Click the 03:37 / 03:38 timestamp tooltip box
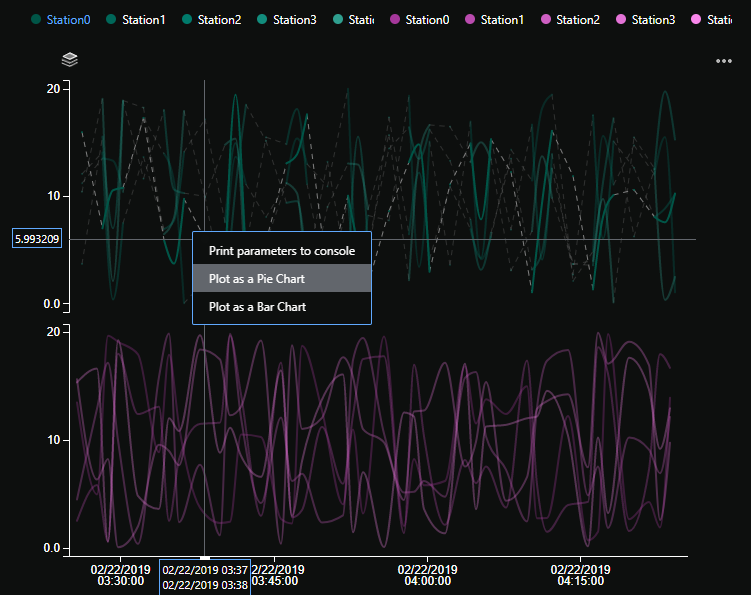 coord(205,577)
